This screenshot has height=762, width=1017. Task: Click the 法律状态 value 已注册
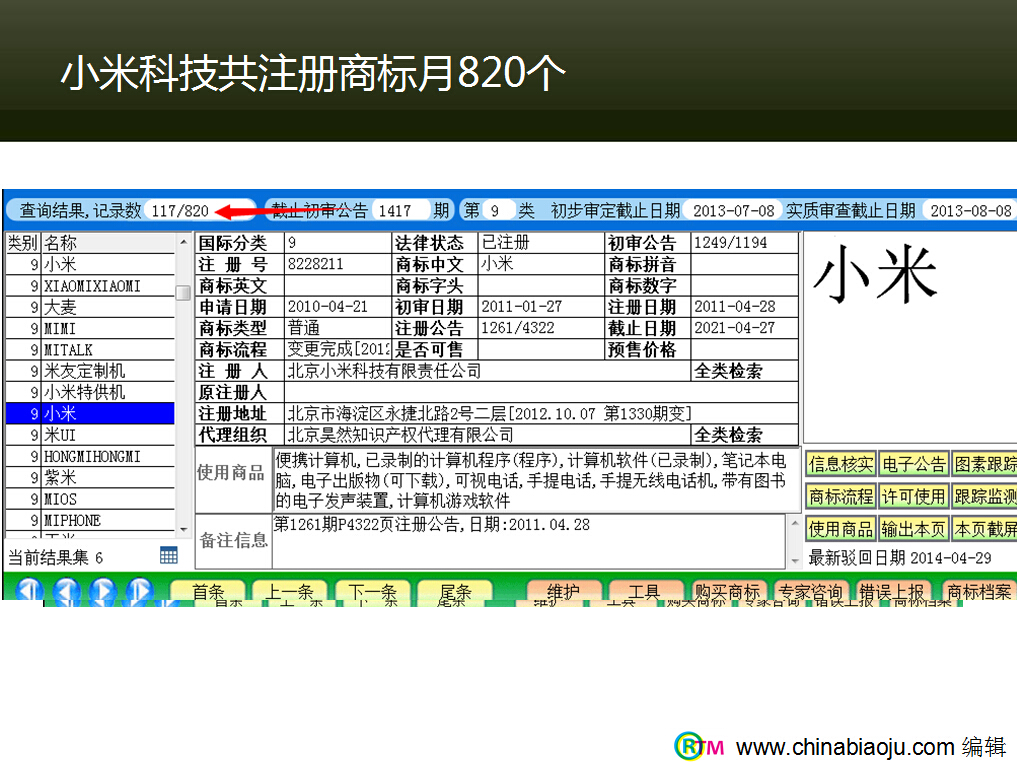(505, 243)
